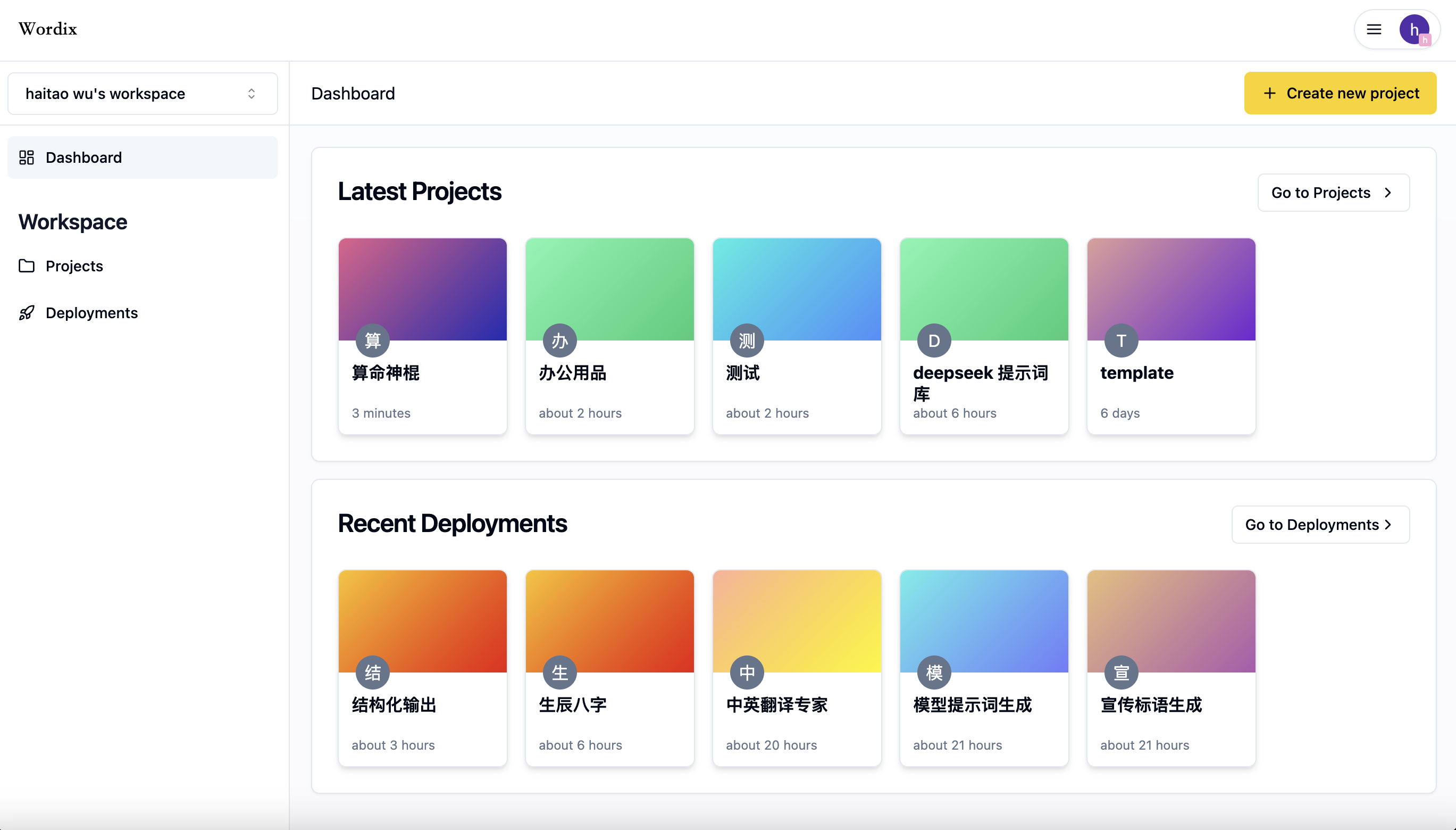Click the chevron on Go to Projects
Screen dimensions: 1456x830
coord(1387,193)
